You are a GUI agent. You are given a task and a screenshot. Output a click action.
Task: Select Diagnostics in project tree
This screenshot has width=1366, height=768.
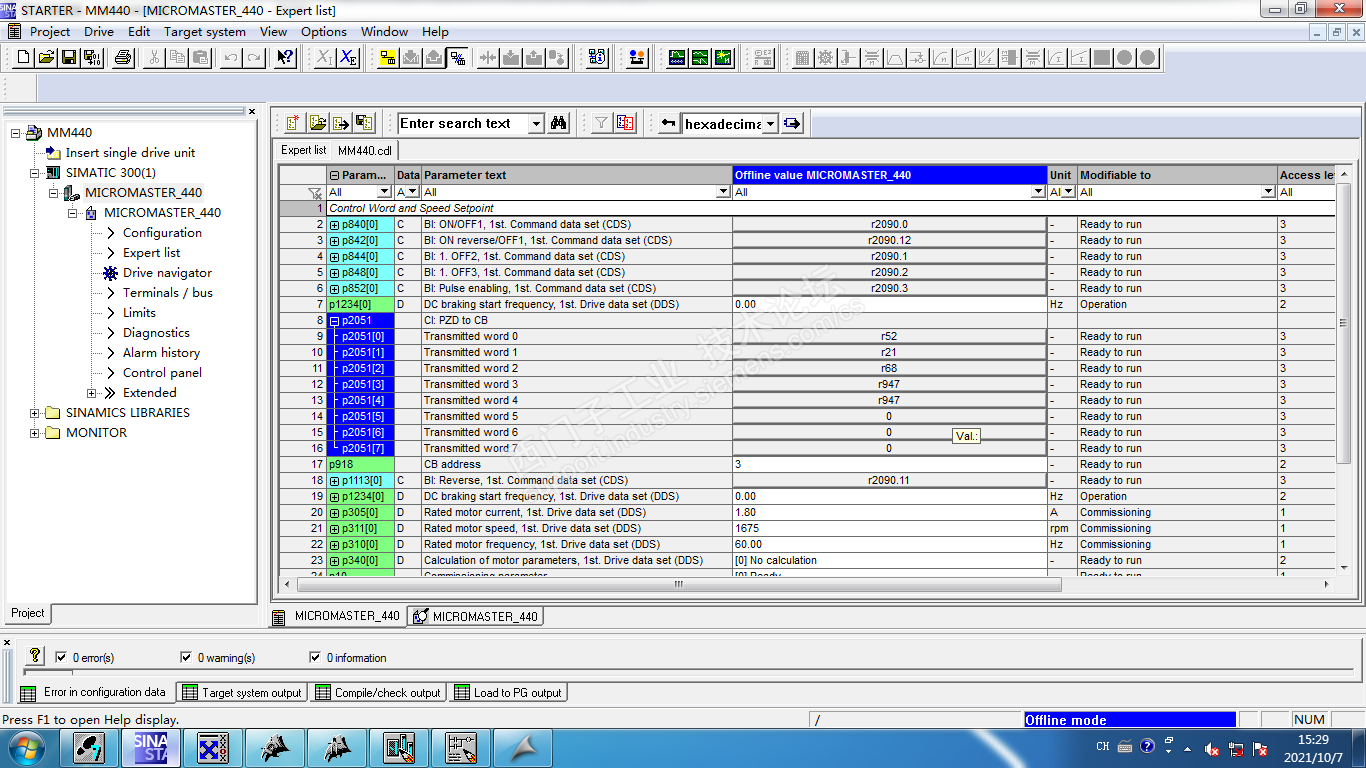[156, 333]
